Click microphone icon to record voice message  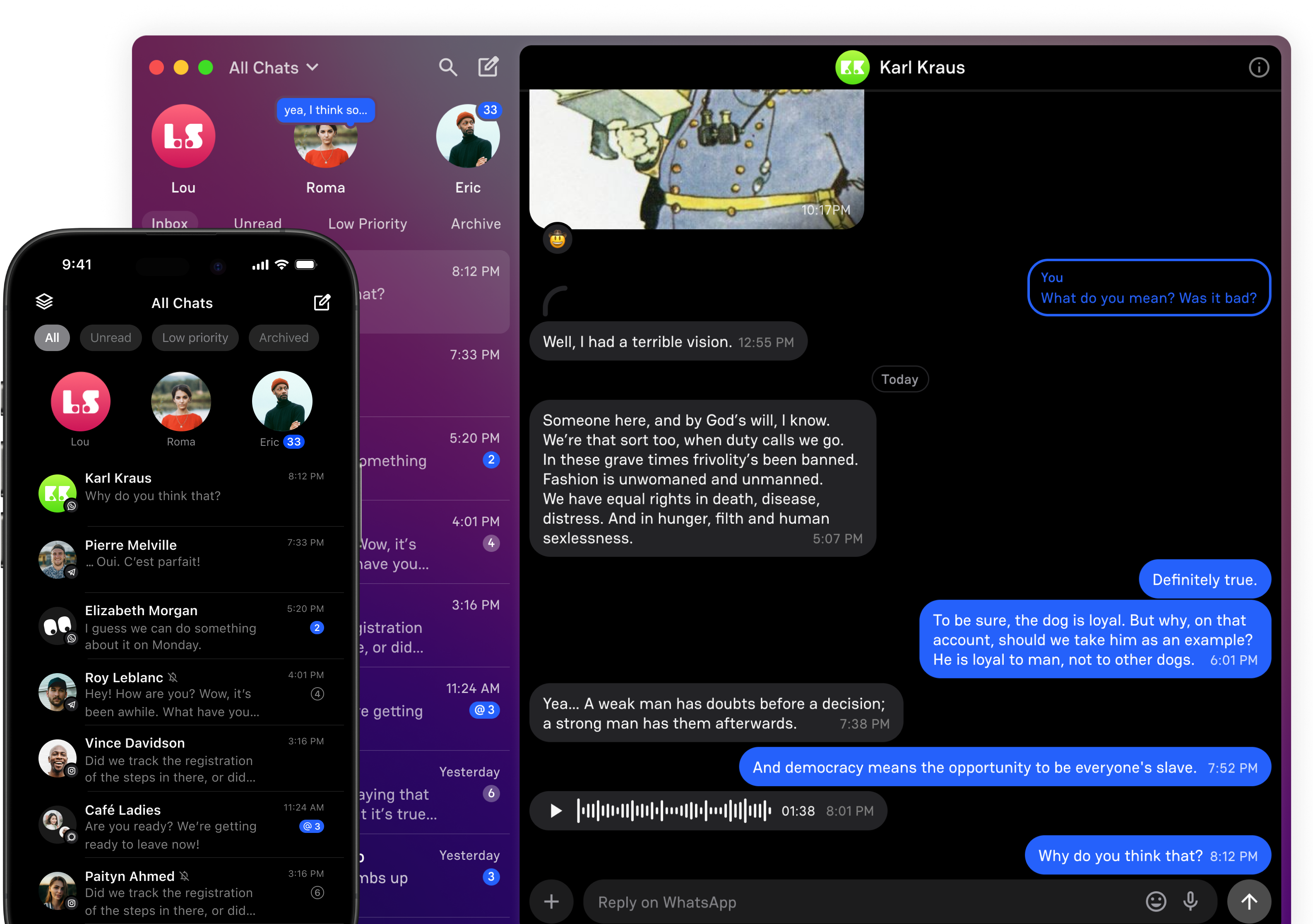tap(1190, 902)
